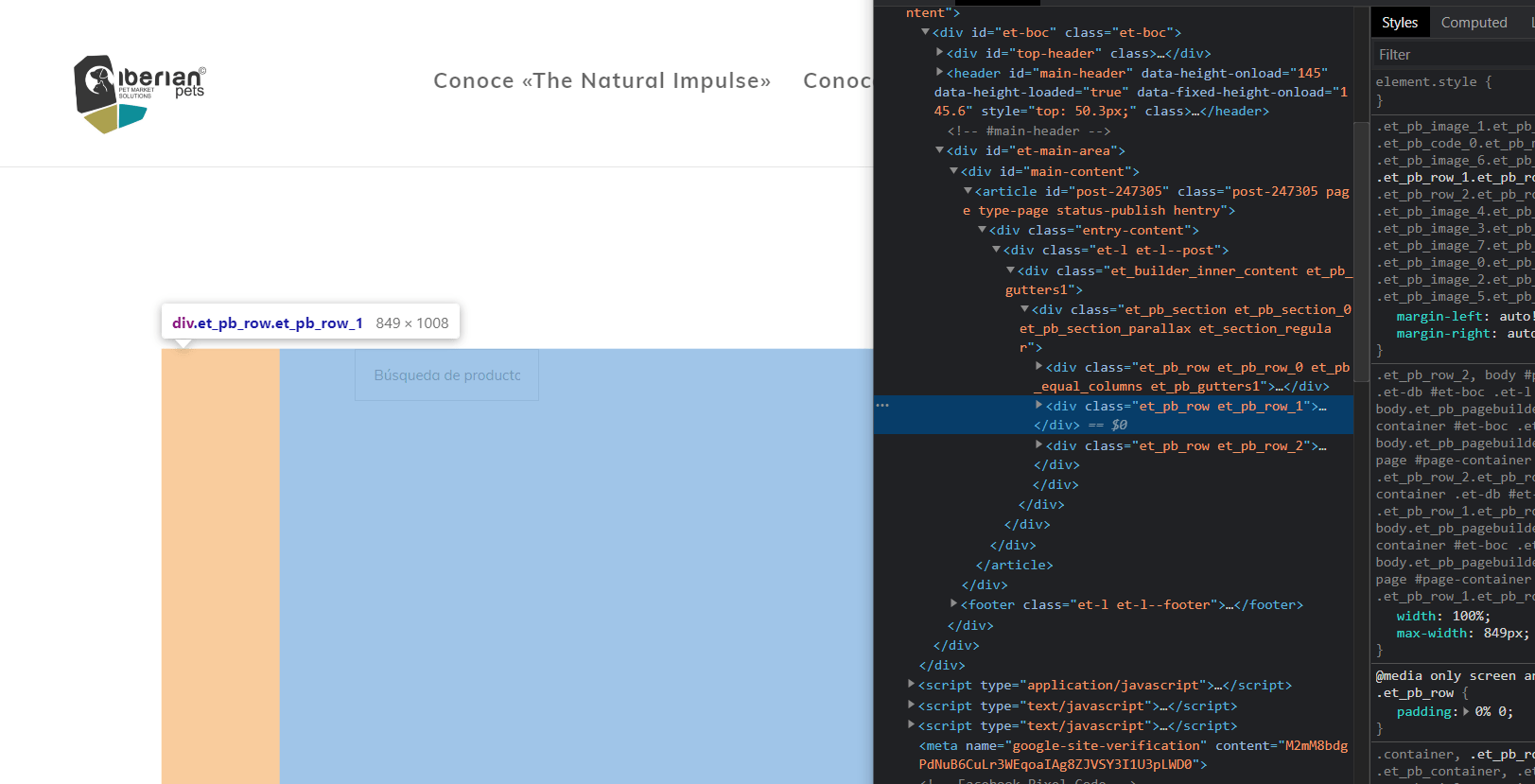Expand the first text/javascript script node
This screenshot has height=784, width=1535.
911,705
